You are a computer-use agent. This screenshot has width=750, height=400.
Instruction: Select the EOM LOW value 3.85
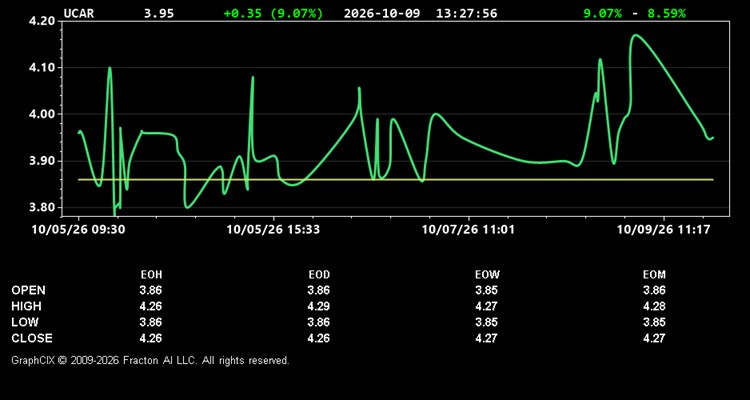coord(654,322)
